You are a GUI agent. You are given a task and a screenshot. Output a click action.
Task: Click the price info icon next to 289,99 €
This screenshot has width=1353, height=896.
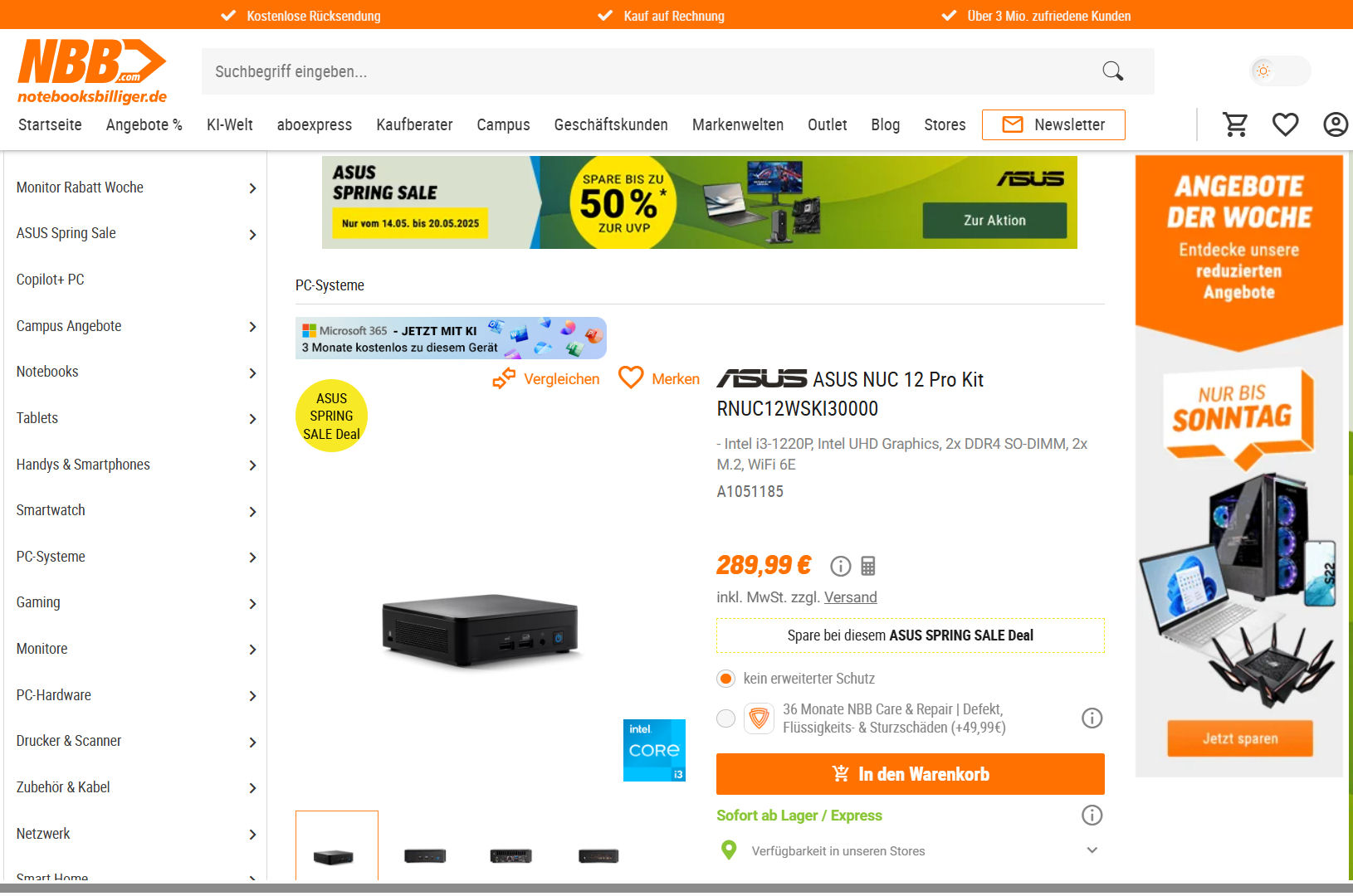[x=841, y=566]
